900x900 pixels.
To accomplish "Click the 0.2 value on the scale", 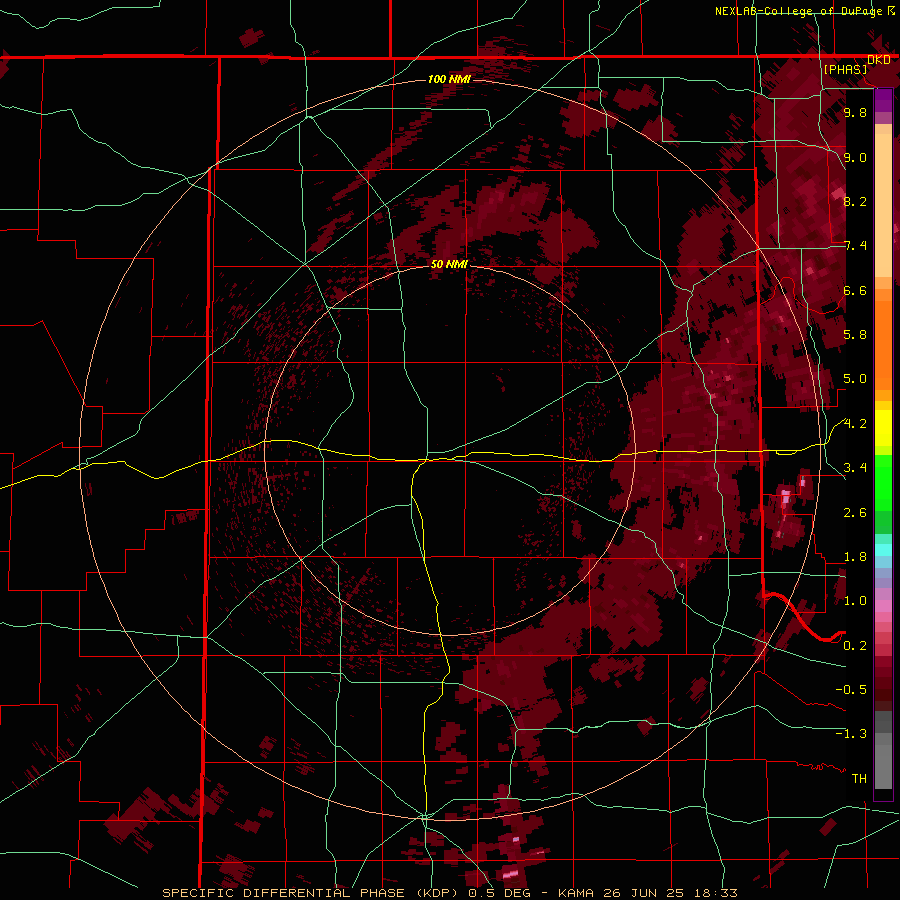I will [x=855, y=645].
